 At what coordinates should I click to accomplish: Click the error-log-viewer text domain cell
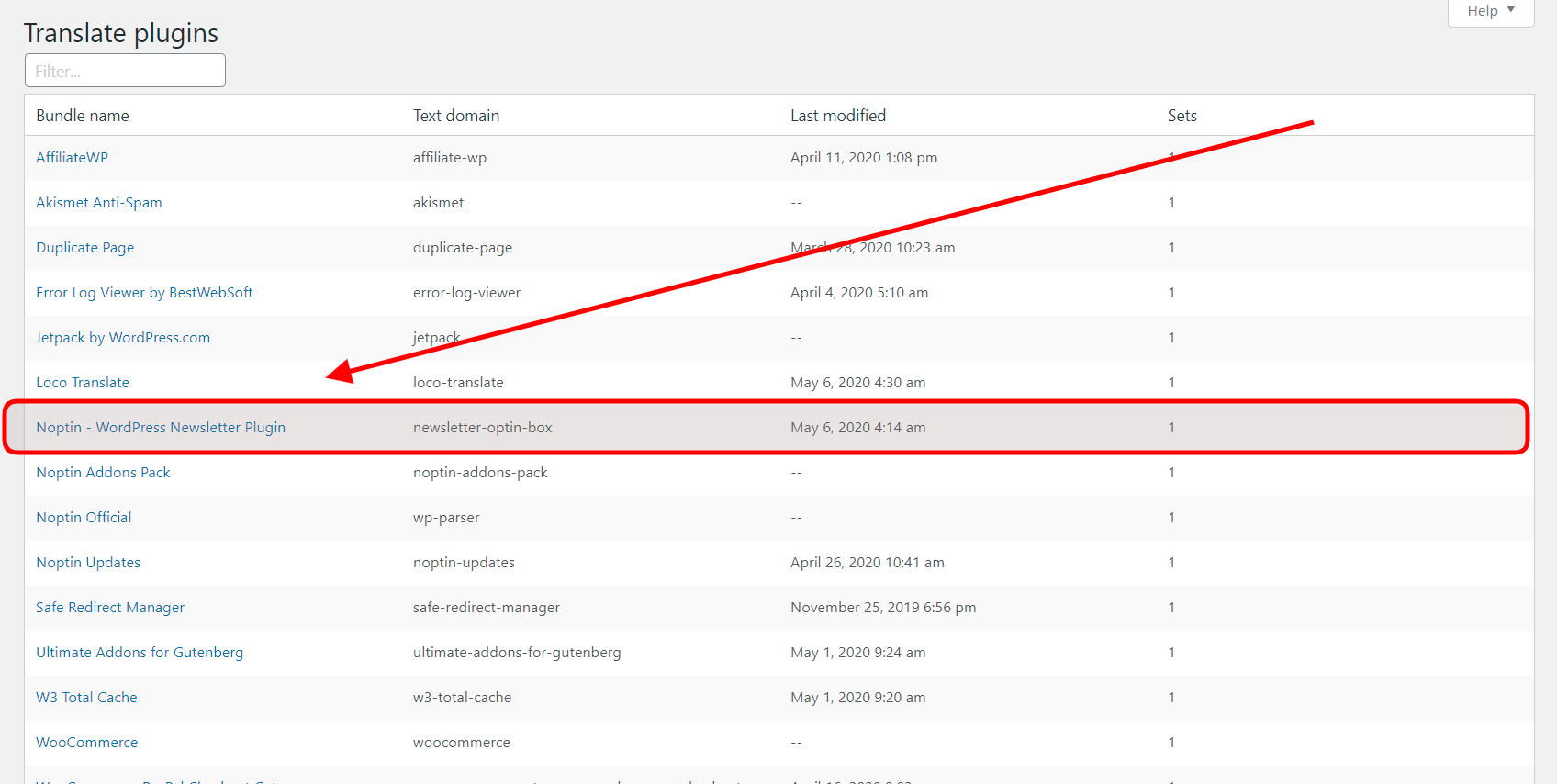466,293
